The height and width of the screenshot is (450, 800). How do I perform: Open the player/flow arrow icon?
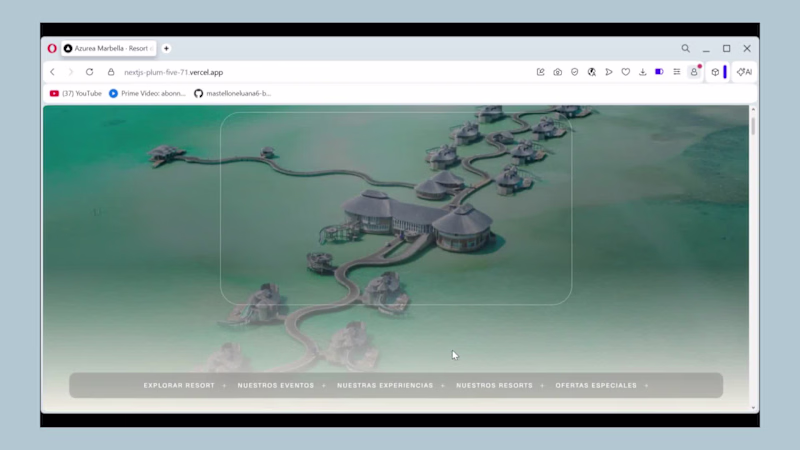pos(609,72)
